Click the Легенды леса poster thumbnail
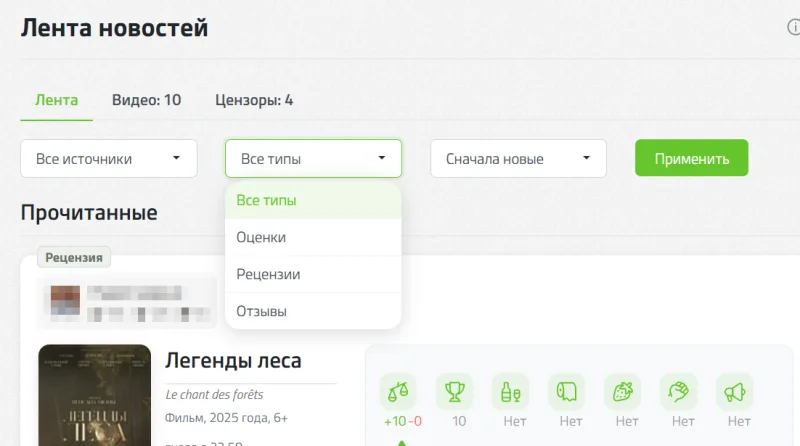 [95, 395]
